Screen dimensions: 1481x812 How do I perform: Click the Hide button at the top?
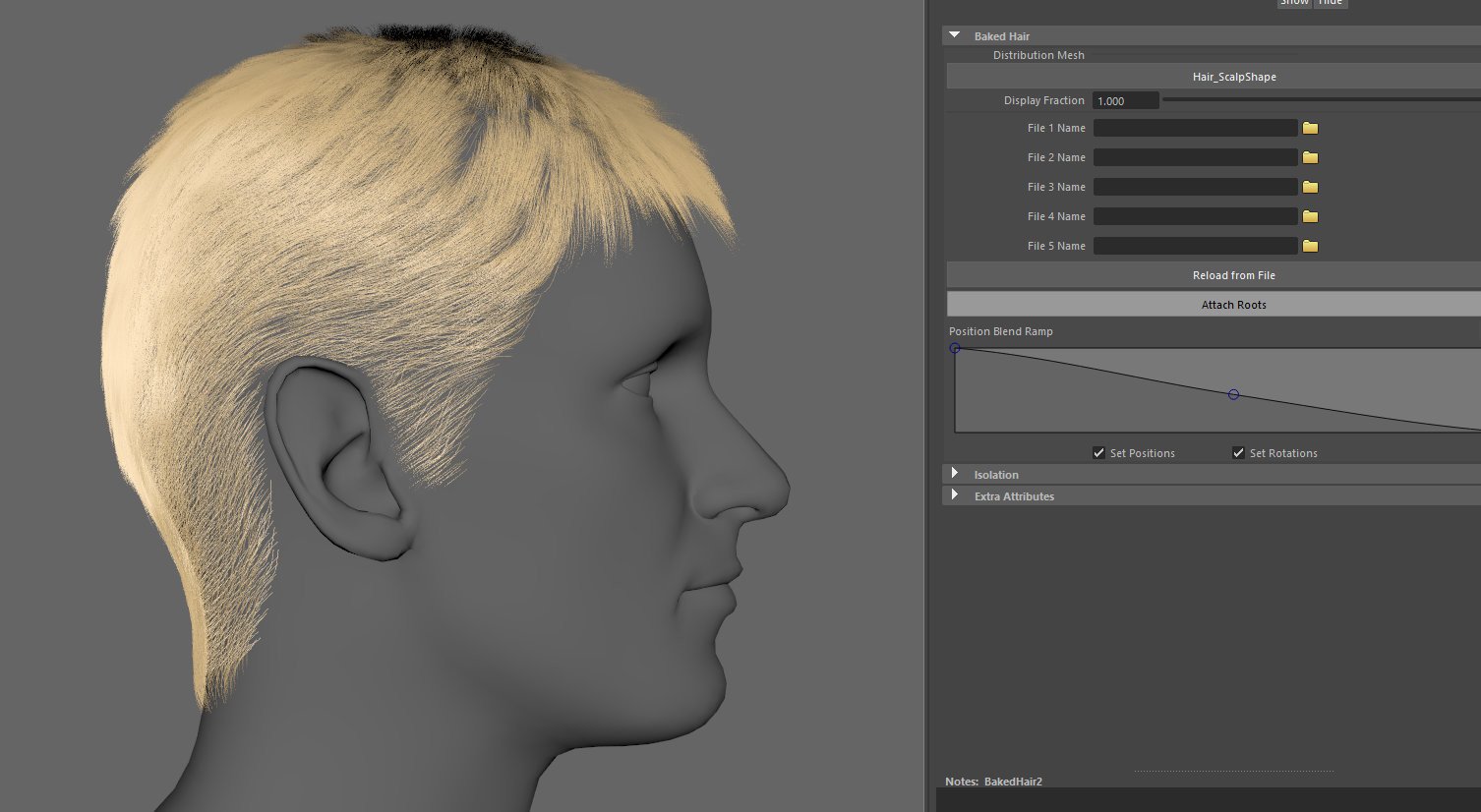[1331, 2]
